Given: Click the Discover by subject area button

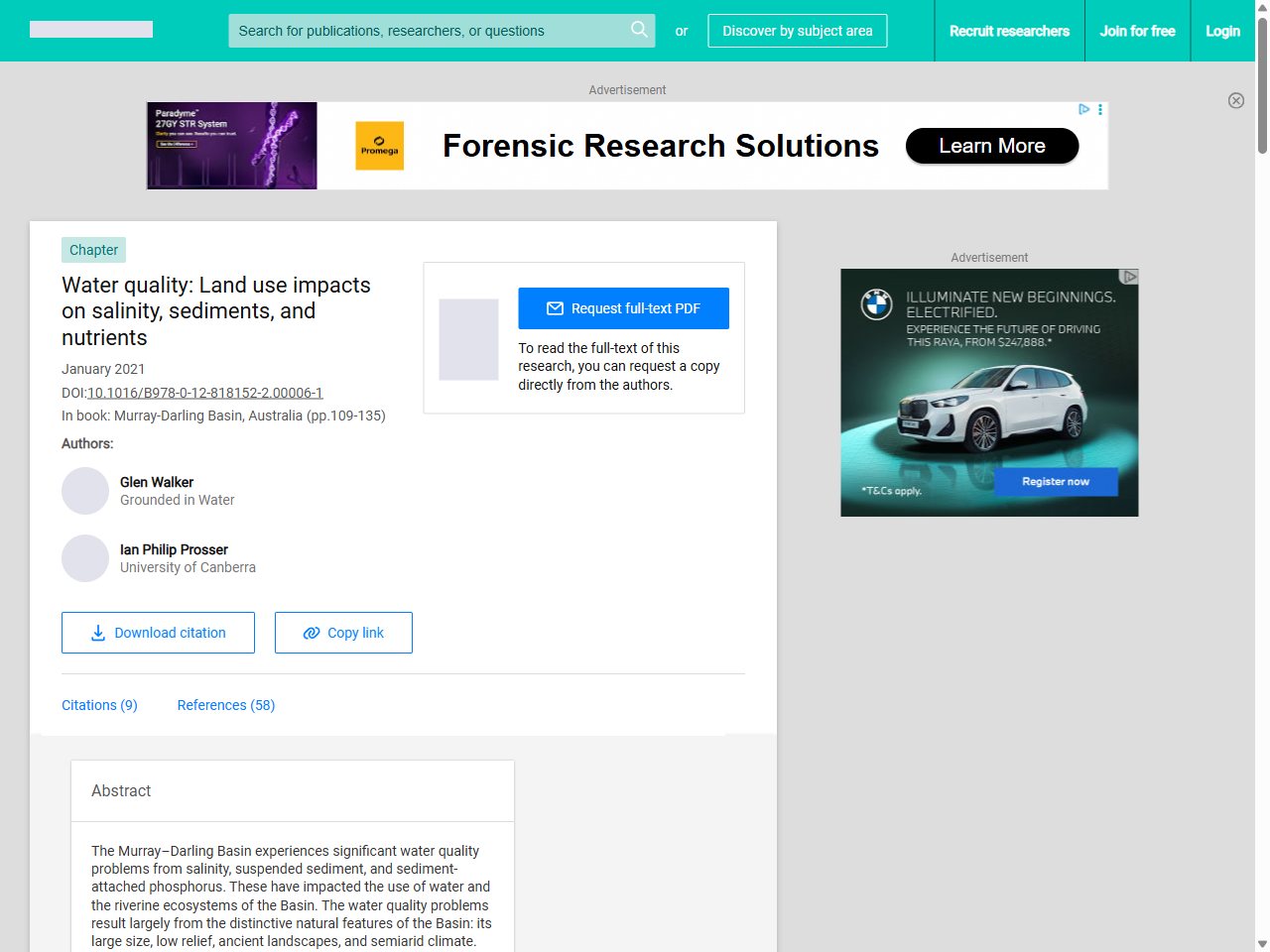Looking at the screenshot, I should tap(797, 31).
